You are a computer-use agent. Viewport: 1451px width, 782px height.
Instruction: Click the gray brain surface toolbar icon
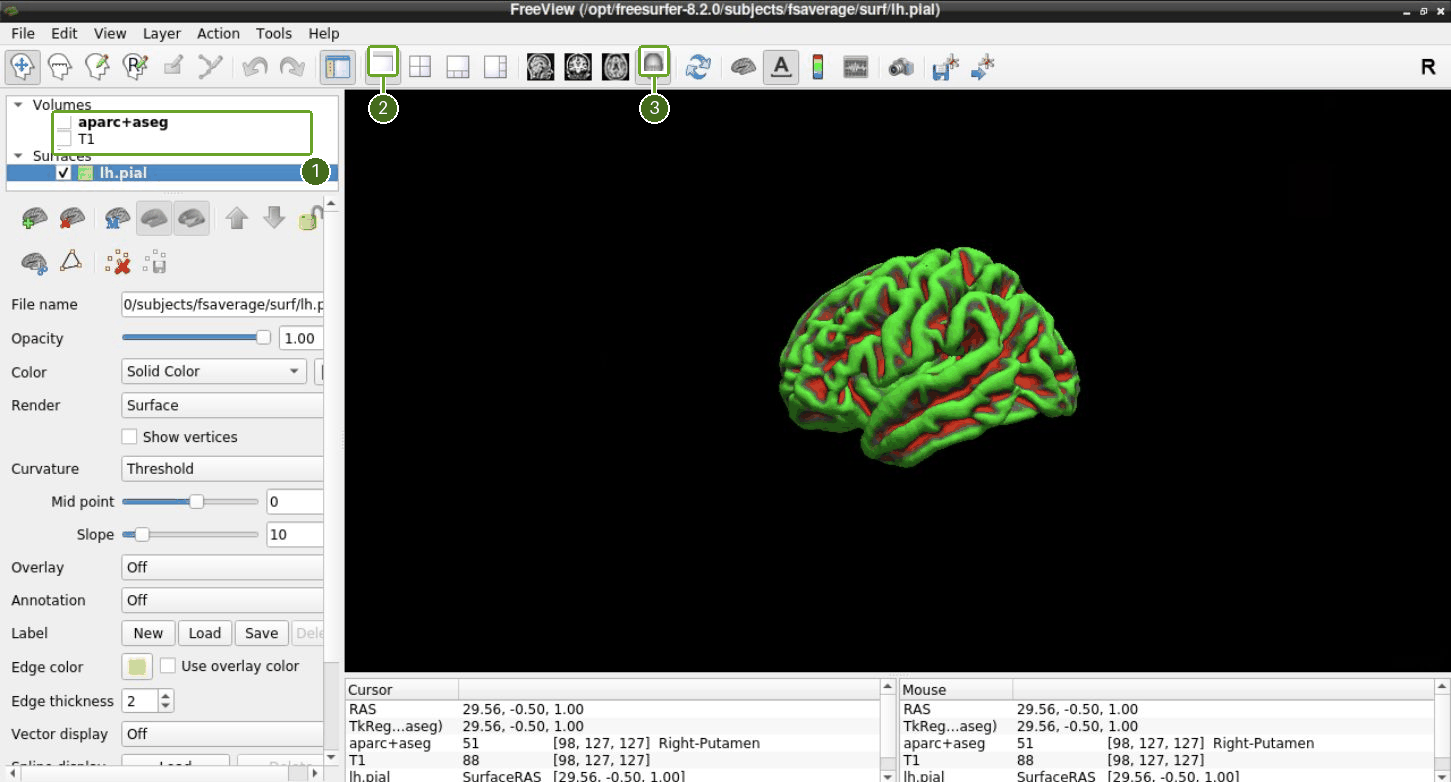coord(743,67)
